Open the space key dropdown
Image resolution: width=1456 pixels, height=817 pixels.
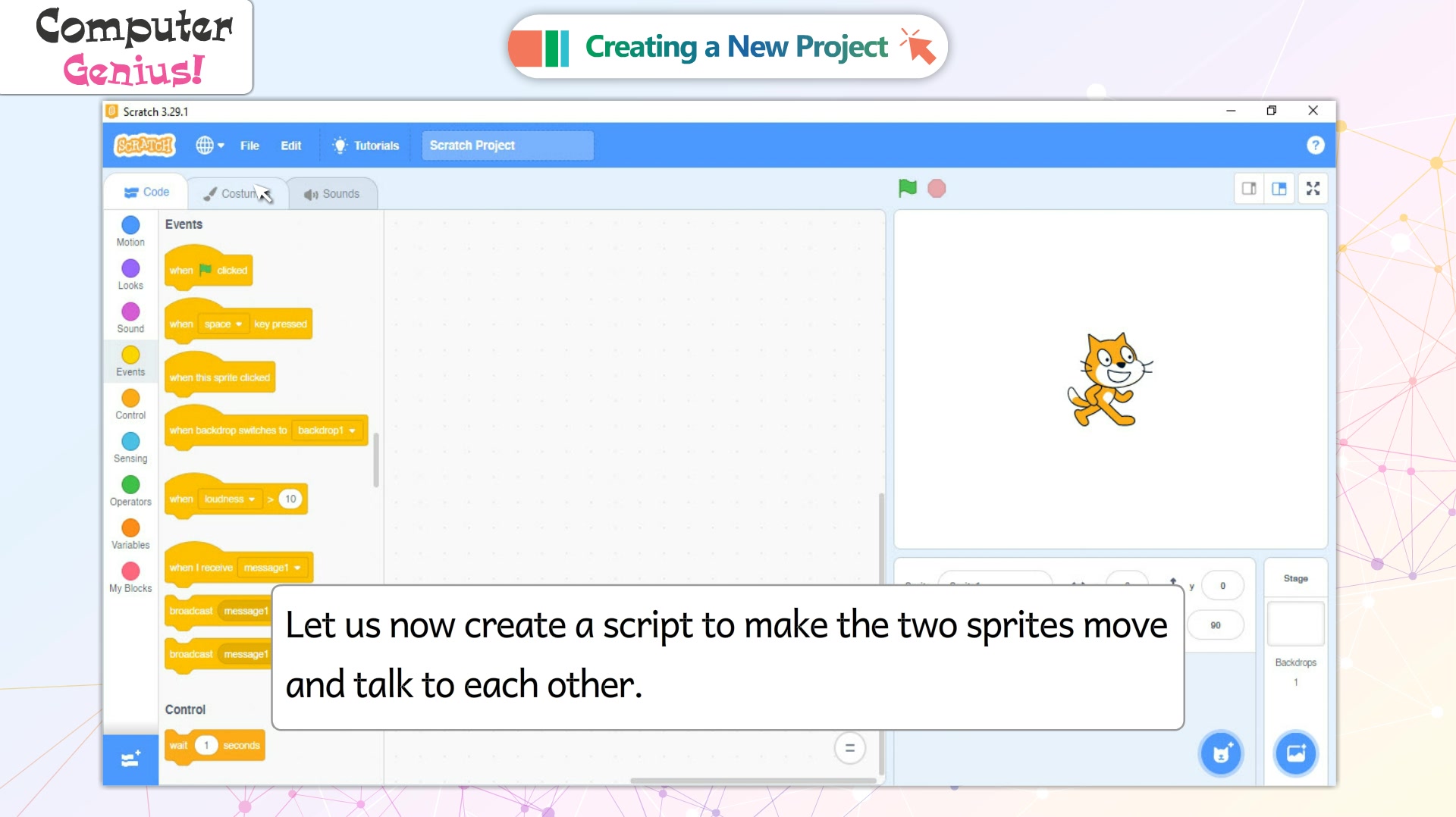[223, 324]
